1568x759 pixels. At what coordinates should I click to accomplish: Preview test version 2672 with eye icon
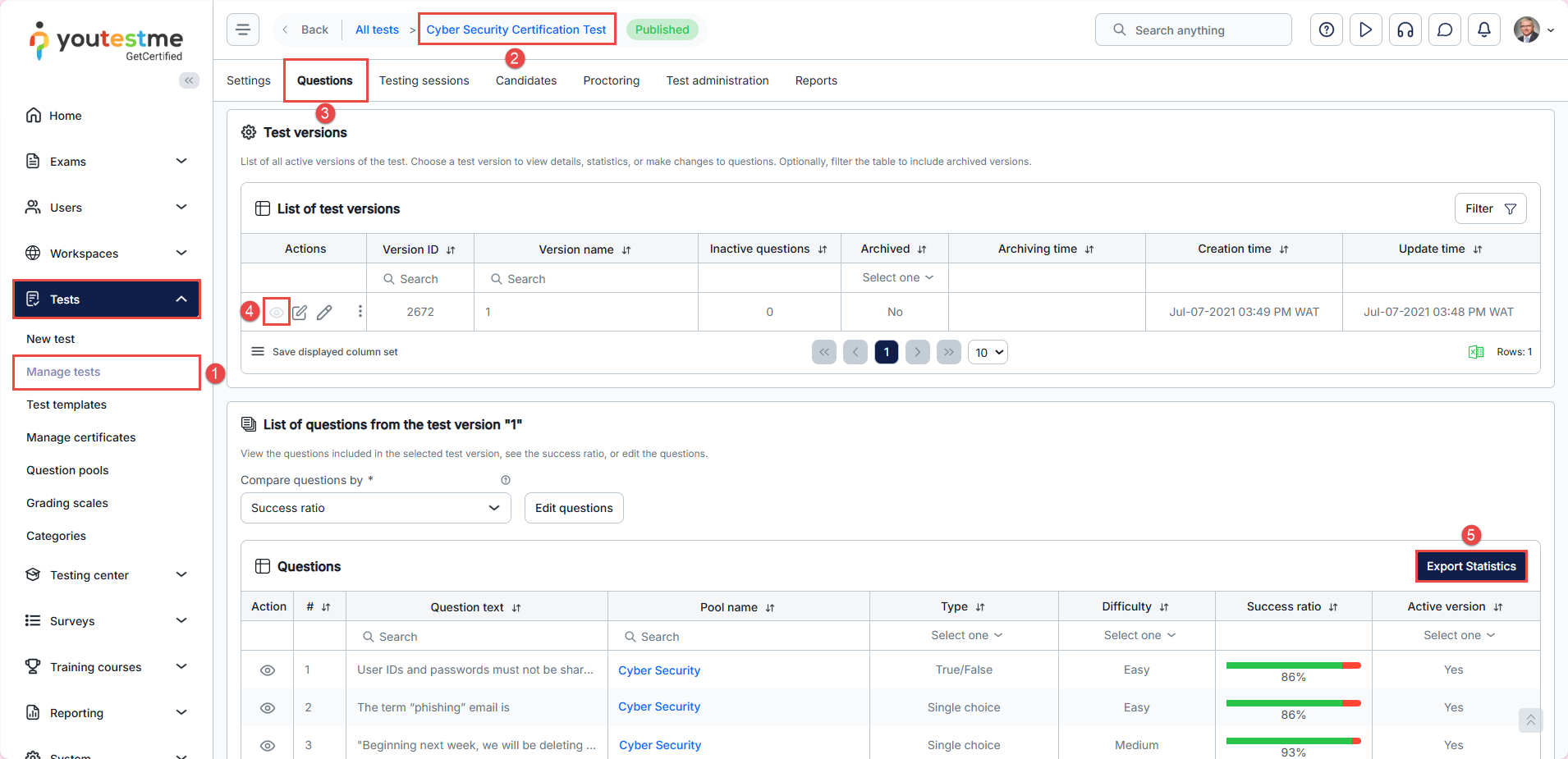pyautogui.click(x=277, y=313)
